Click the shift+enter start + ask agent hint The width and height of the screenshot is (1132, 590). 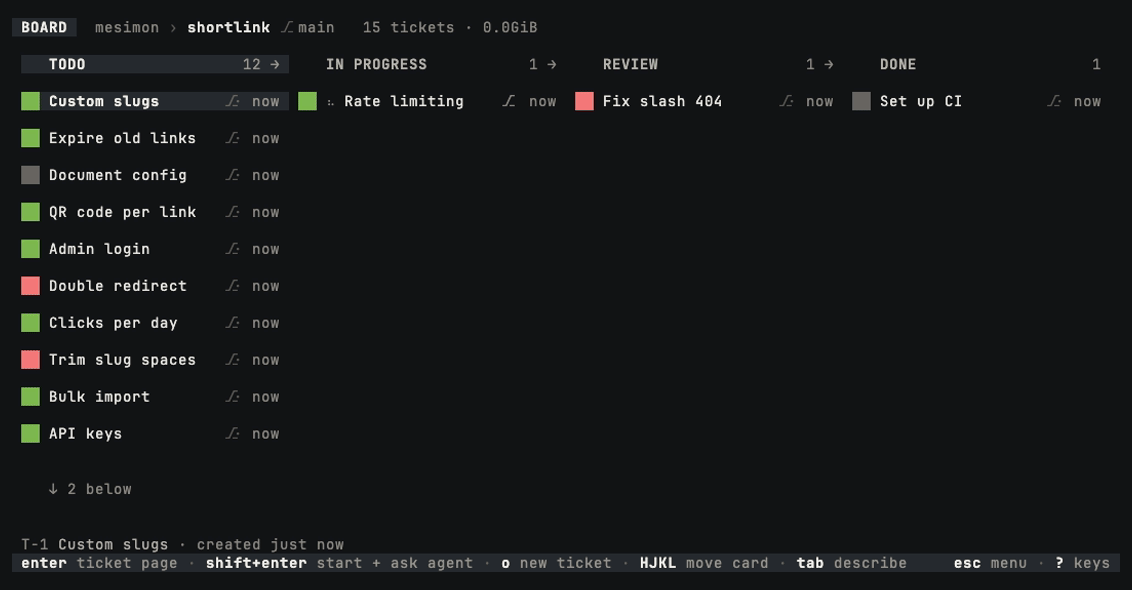[x=339, y=563]
